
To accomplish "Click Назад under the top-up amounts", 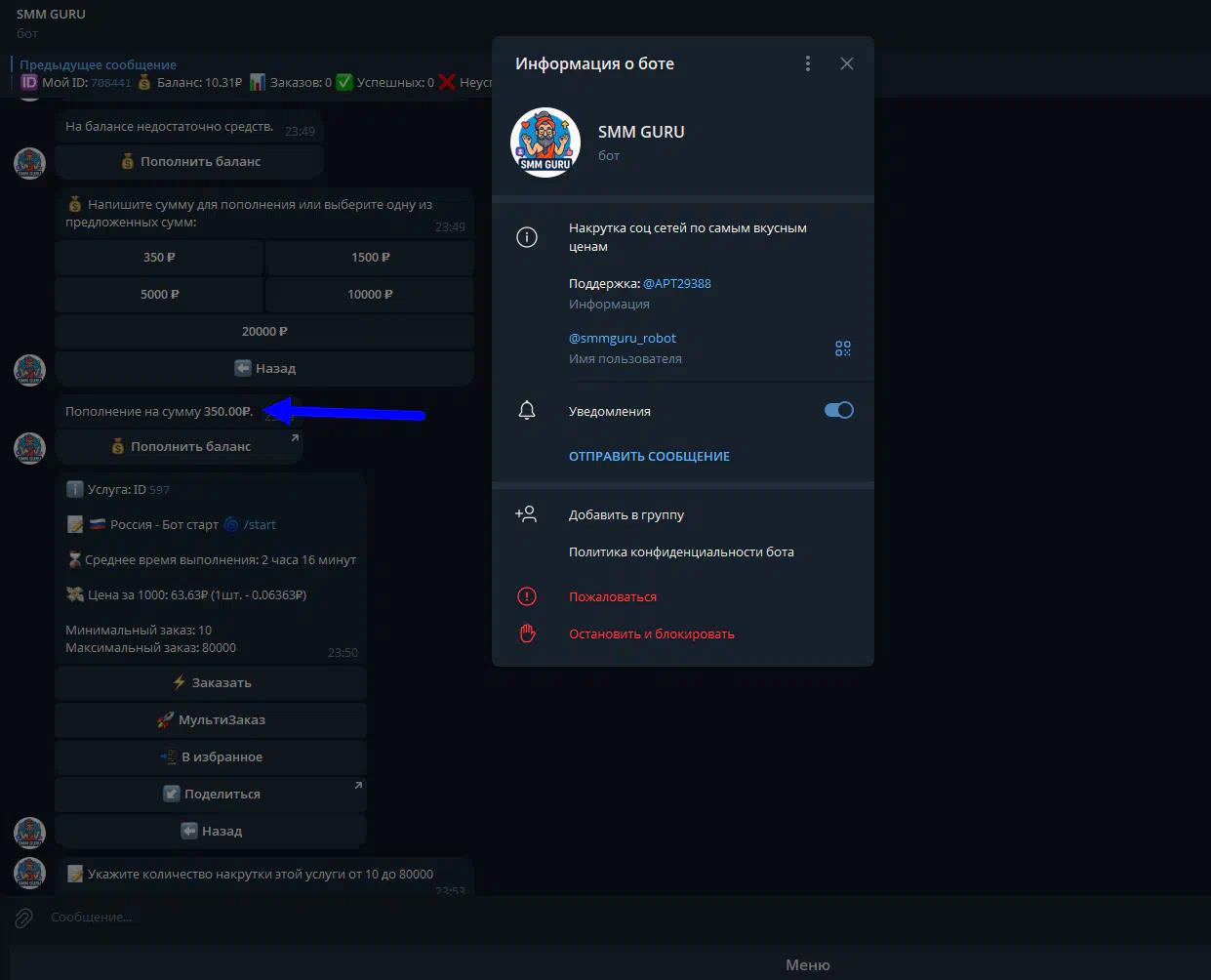I will coord(264,369).
